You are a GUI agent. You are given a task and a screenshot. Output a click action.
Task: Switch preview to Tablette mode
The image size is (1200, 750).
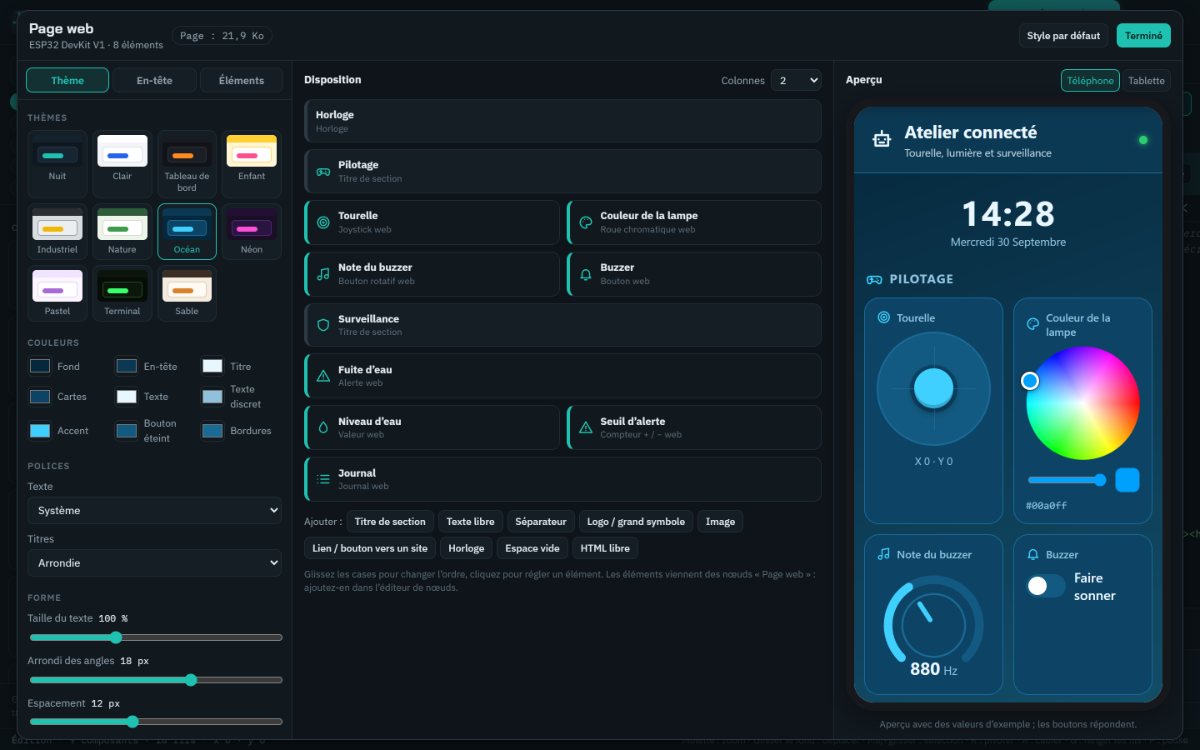coord(1146,80)
